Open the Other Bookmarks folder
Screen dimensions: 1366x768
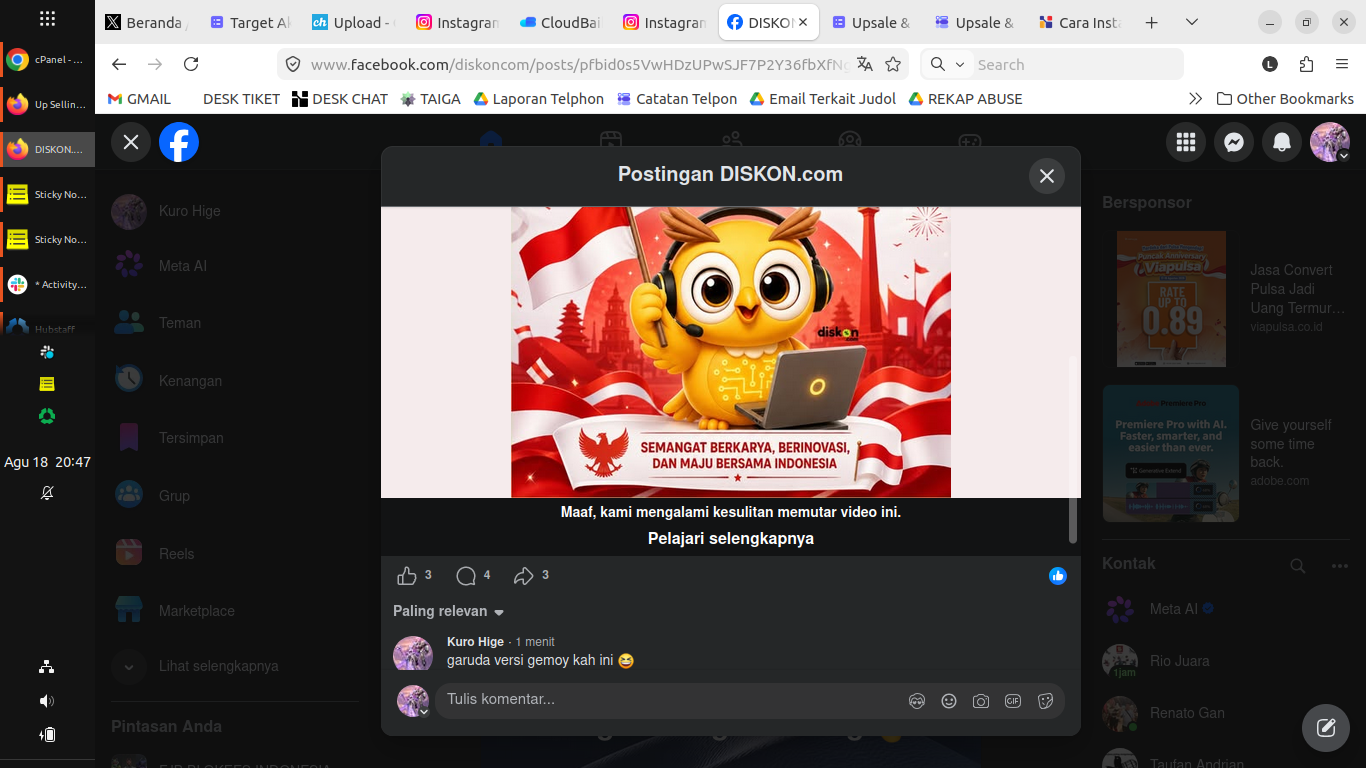click(1285, 99)
